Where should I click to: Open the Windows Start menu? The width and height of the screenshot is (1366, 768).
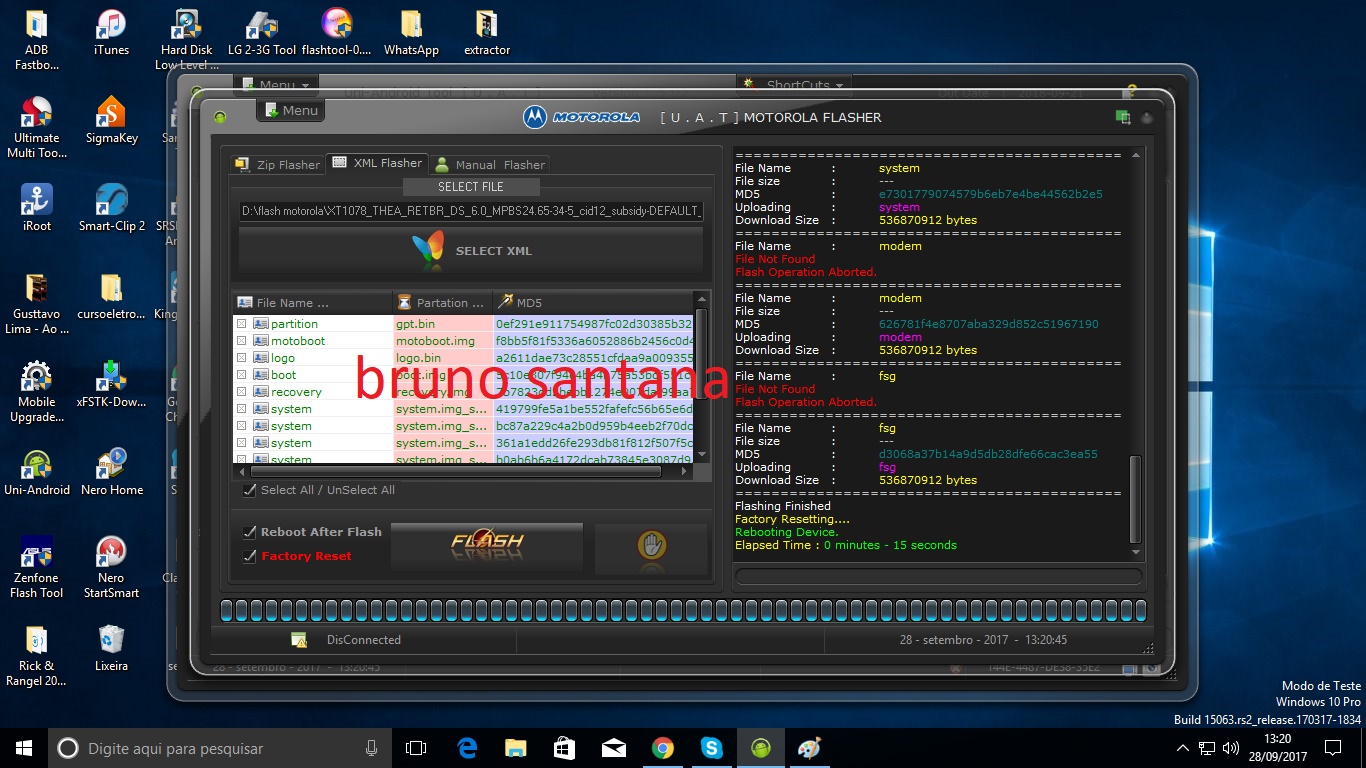pos(24,748)
